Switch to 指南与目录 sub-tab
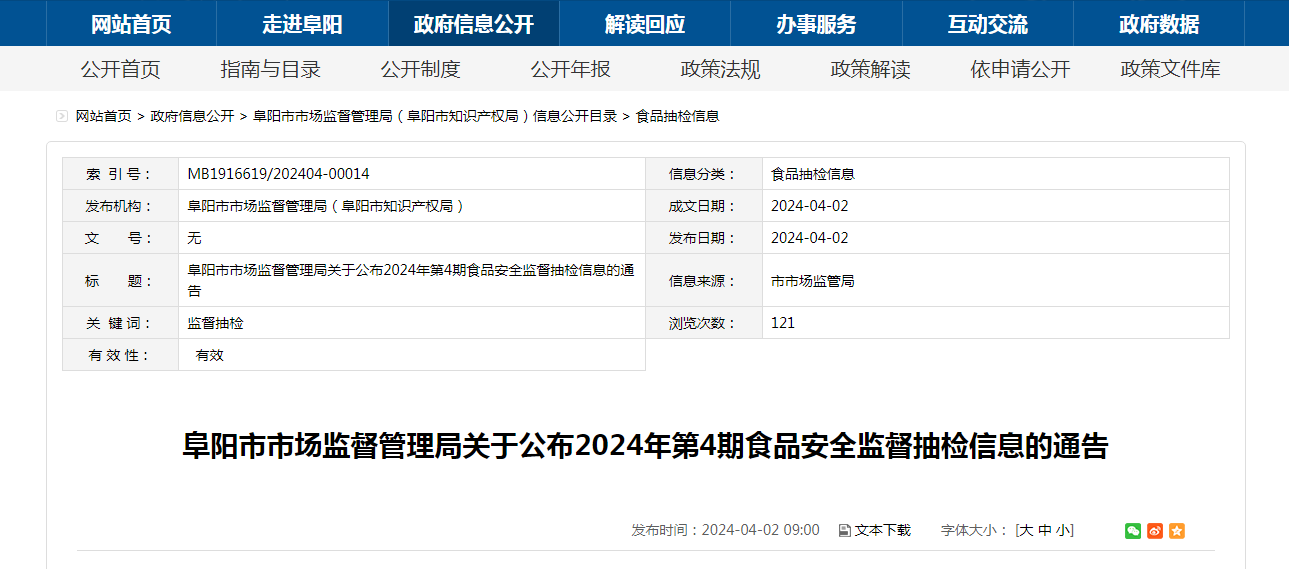 271,70
